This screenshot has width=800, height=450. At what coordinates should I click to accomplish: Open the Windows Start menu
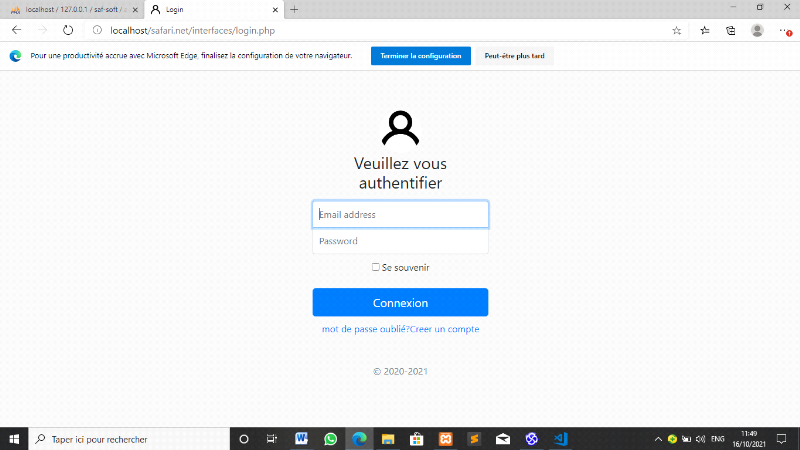pyautogui.click(x=14, y=439)
